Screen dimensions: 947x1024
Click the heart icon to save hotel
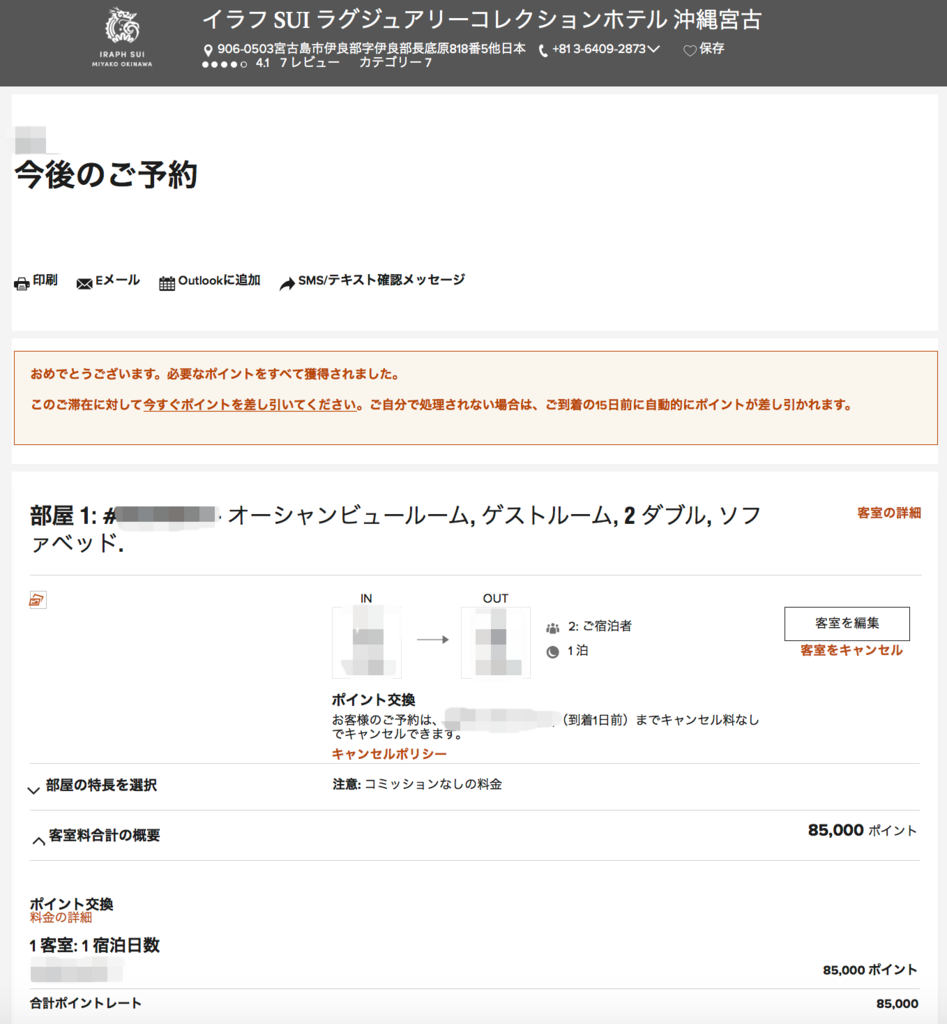pos(690,50)
